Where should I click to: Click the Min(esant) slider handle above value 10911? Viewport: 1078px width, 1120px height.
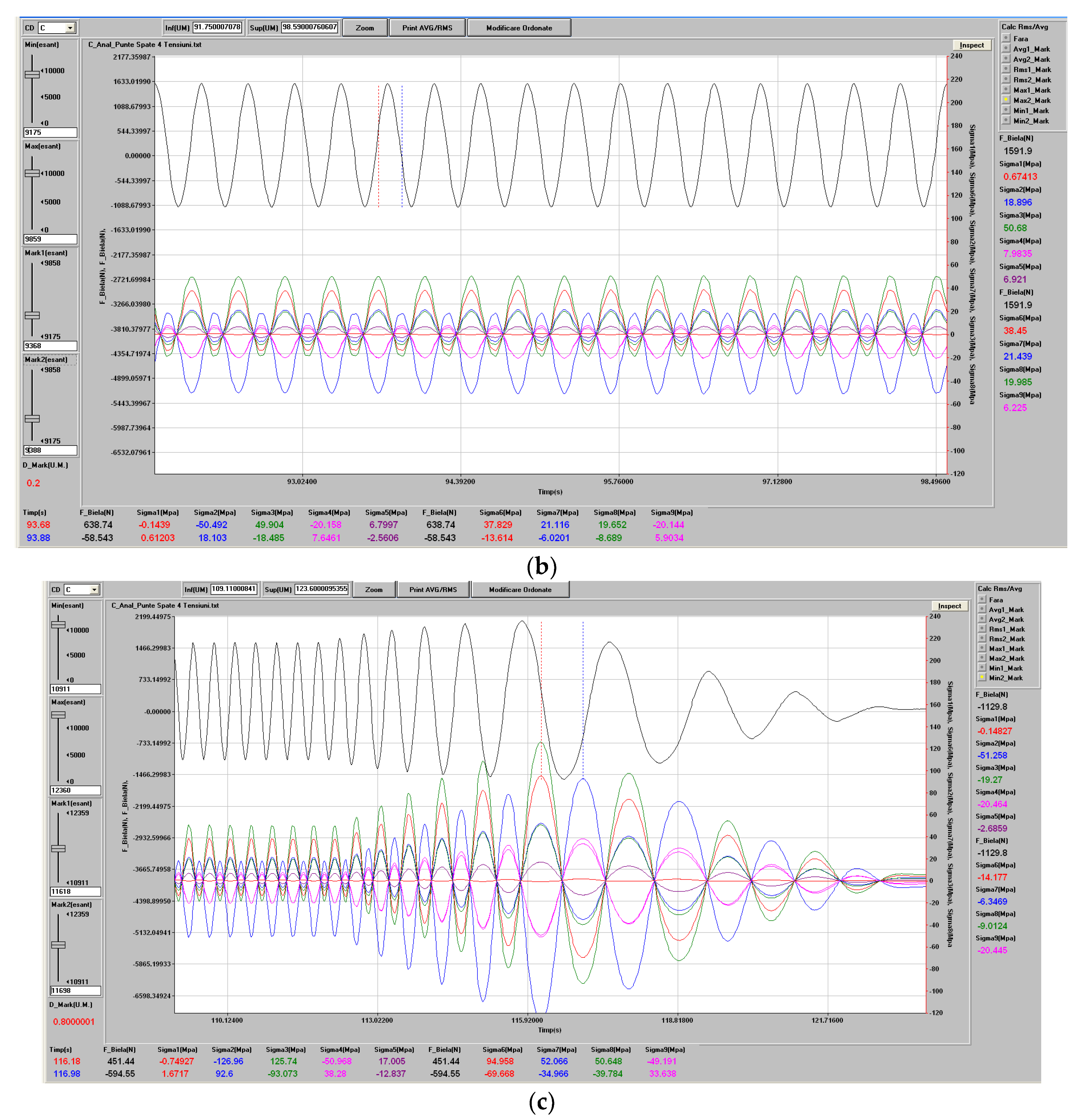[58, 625]
